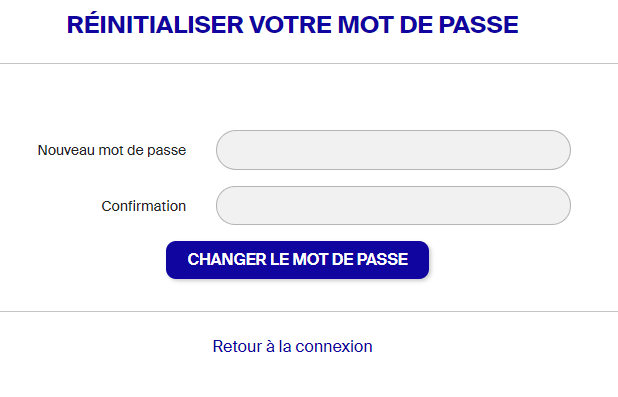618x397 pixels.
Task: Click the word RÉINITIALISER in the header
Action: 155,24
